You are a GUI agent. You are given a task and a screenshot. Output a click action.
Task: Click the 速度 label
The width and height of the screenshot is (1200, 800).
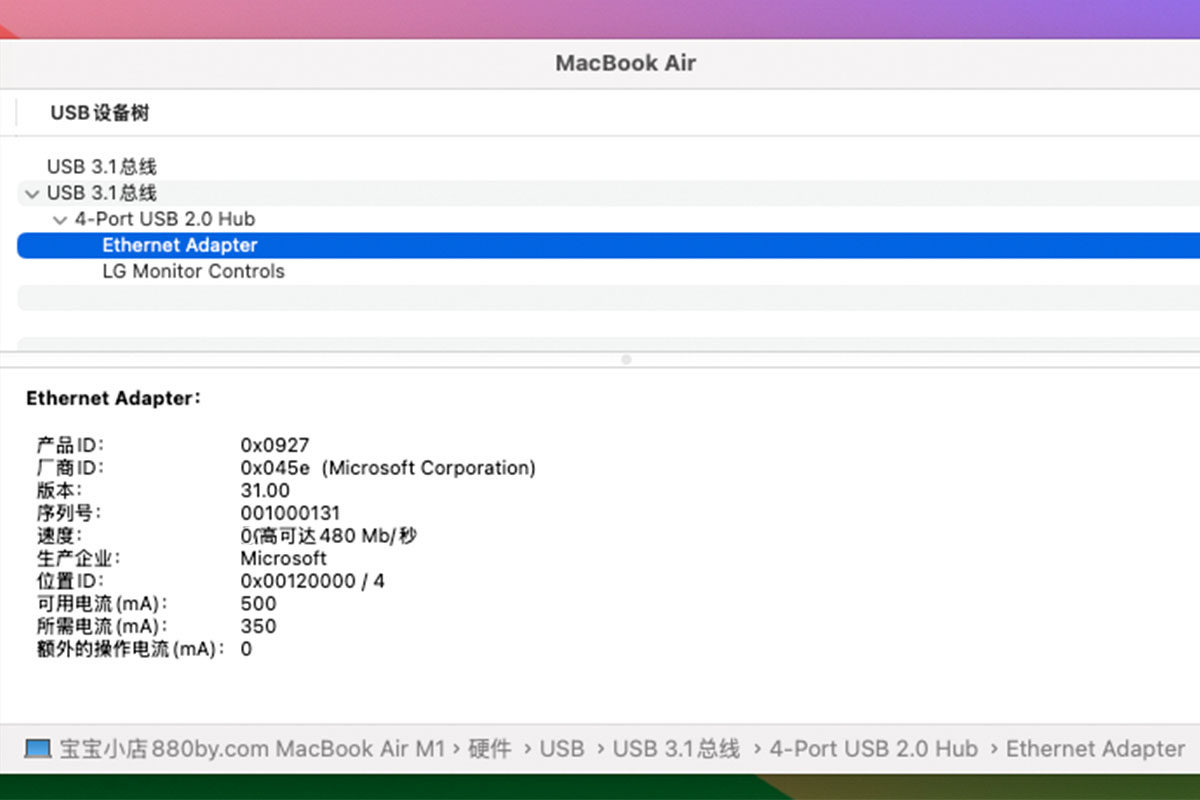(x=59, y=536)
